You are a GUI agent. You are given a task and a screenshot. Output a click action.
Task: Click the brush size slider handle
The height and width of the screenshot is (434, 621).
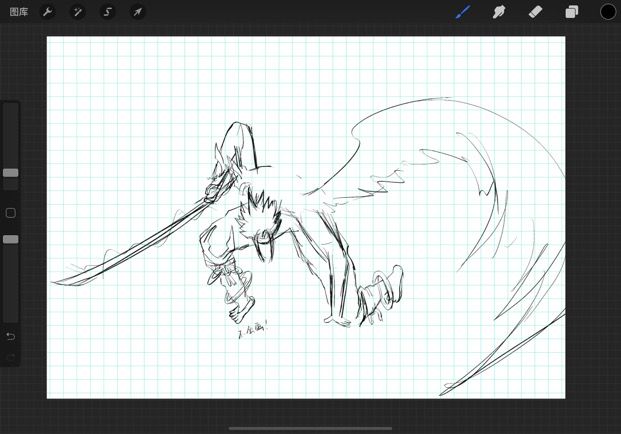pyautogui.click(x=11, y=173)
